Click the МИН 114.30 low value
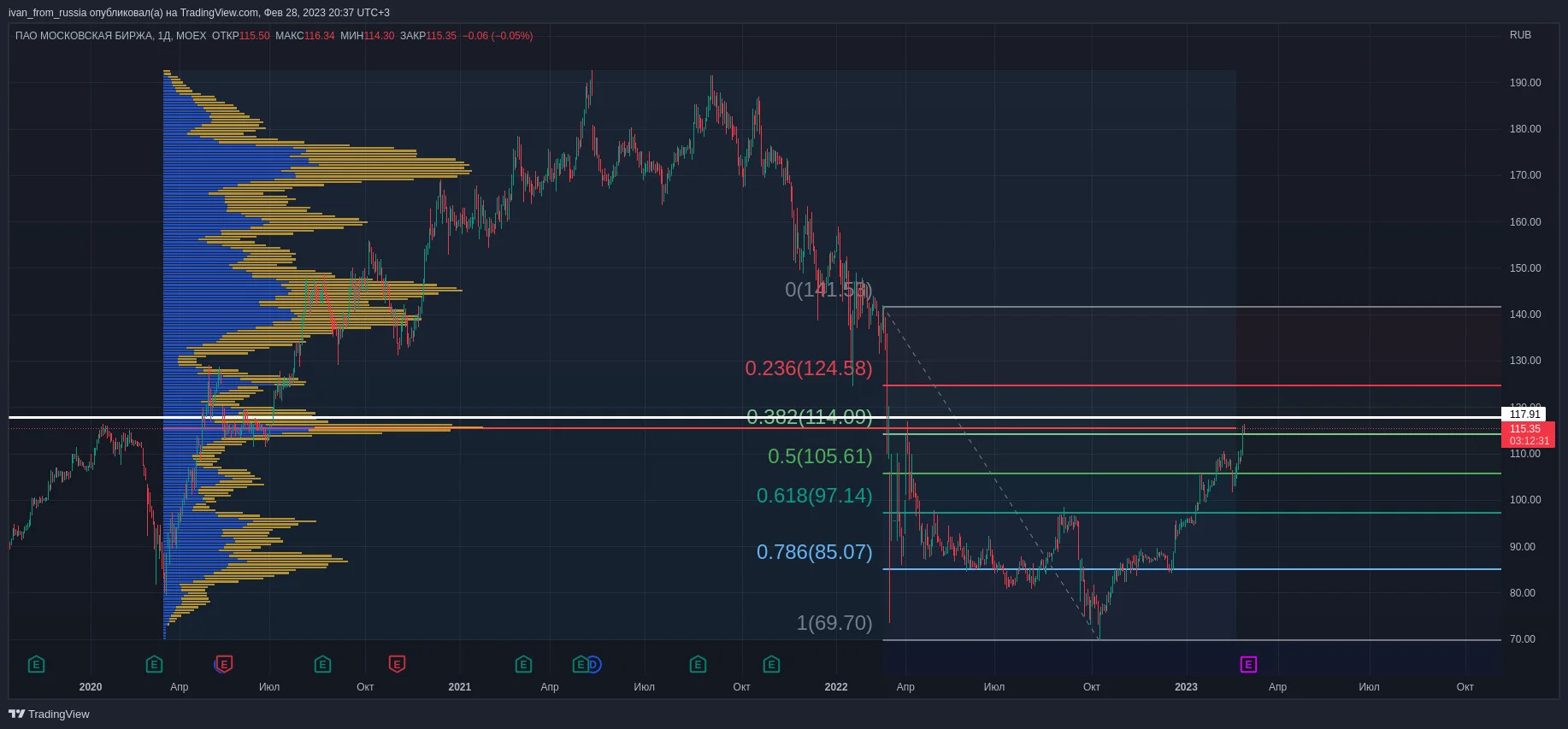This screenshot has width=1568, height=729. click(367, 36)
